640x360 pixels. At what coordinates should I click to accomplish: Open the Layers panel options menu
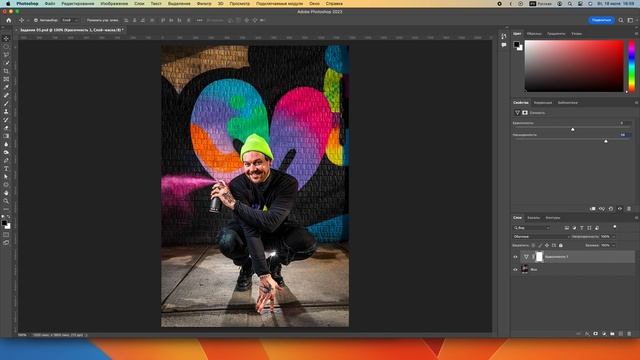pyautogui.click(x=636, y=218)
